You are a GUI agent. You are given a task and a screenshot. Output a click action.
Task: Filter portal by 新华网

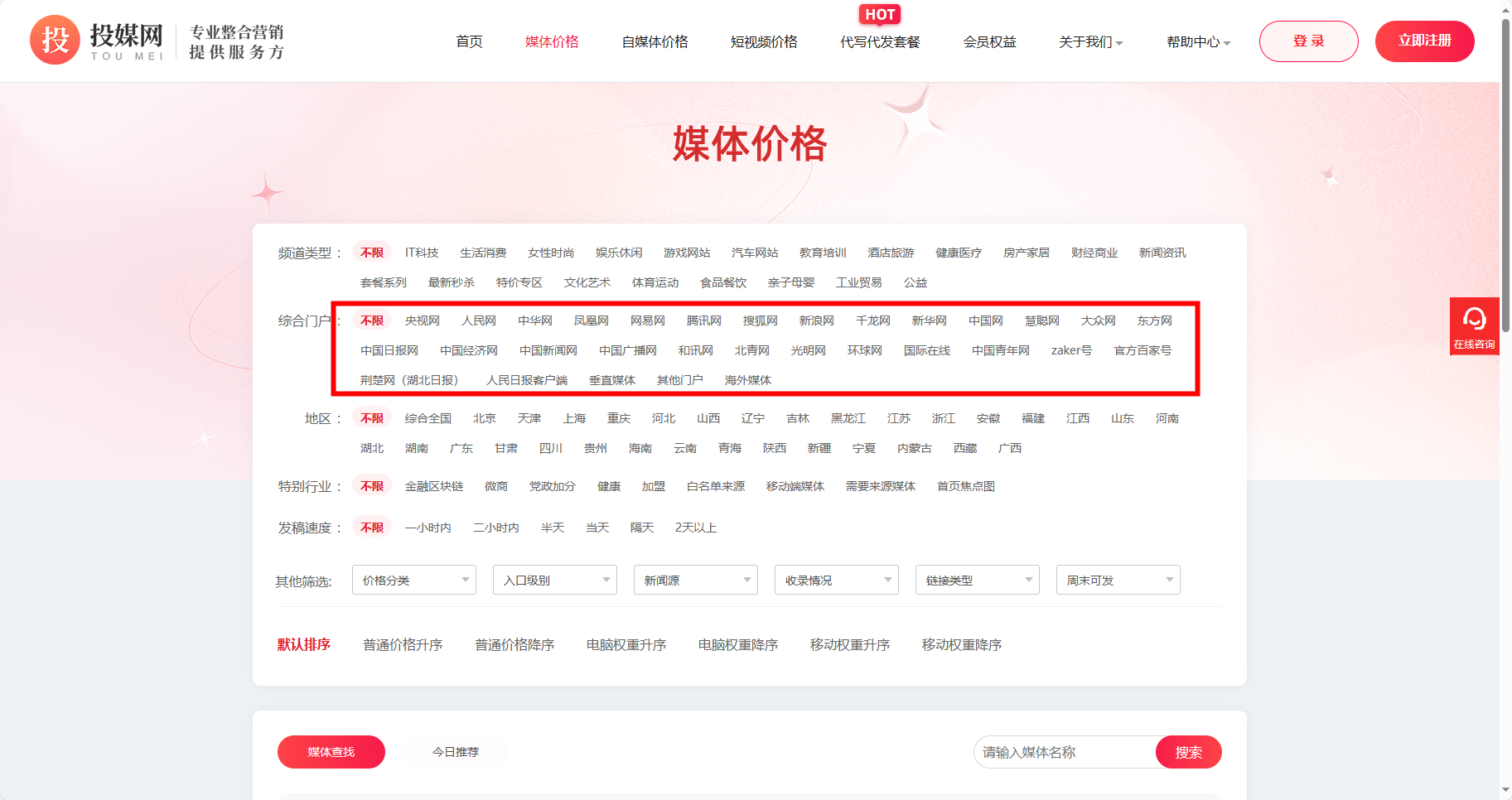tap(929, 320)
